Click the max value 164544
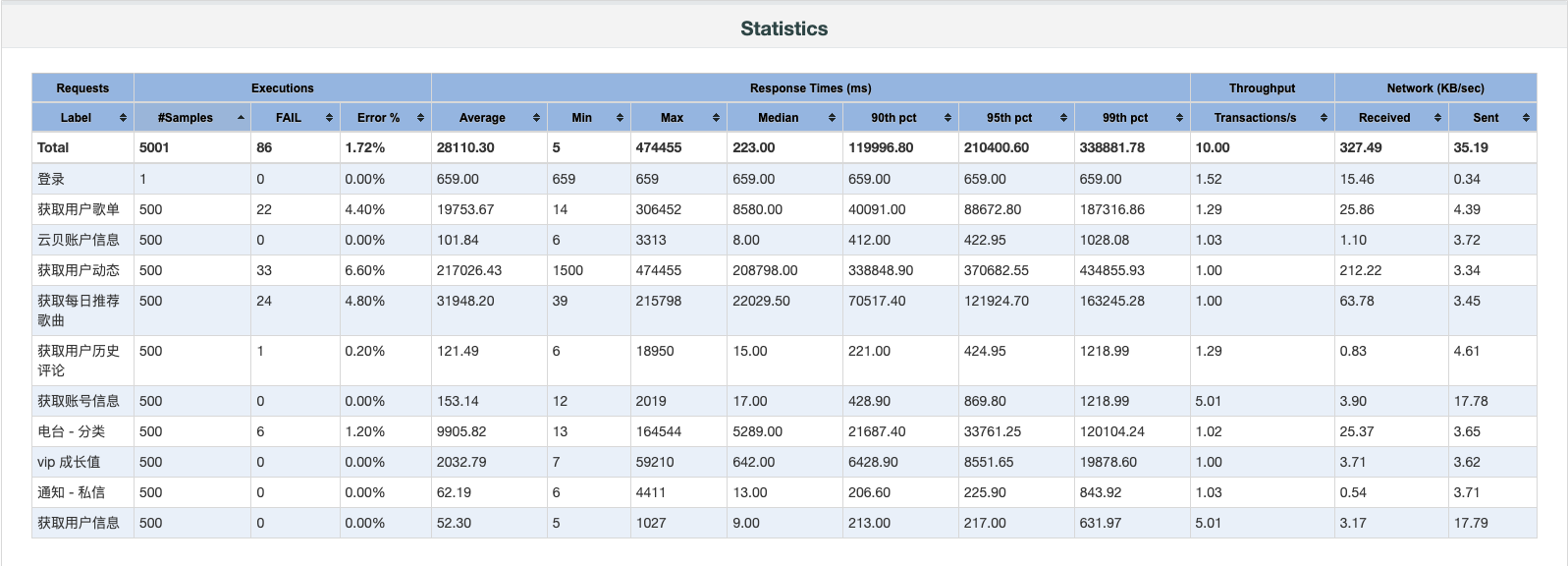 click(659, 431)
